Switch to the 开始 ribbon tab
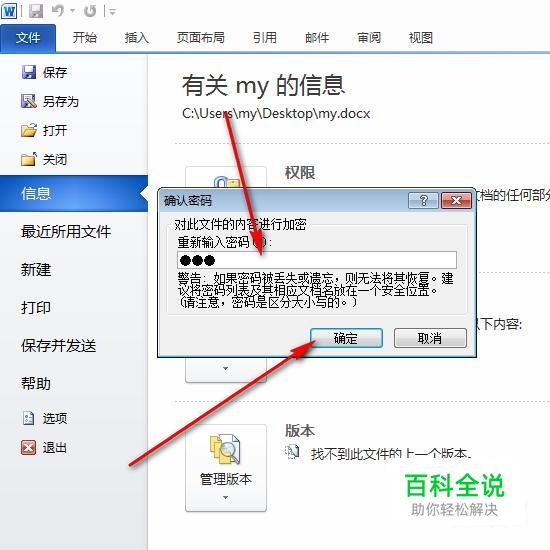The height and width of the screenshot is (550, 550). click(x=85, y=38)
